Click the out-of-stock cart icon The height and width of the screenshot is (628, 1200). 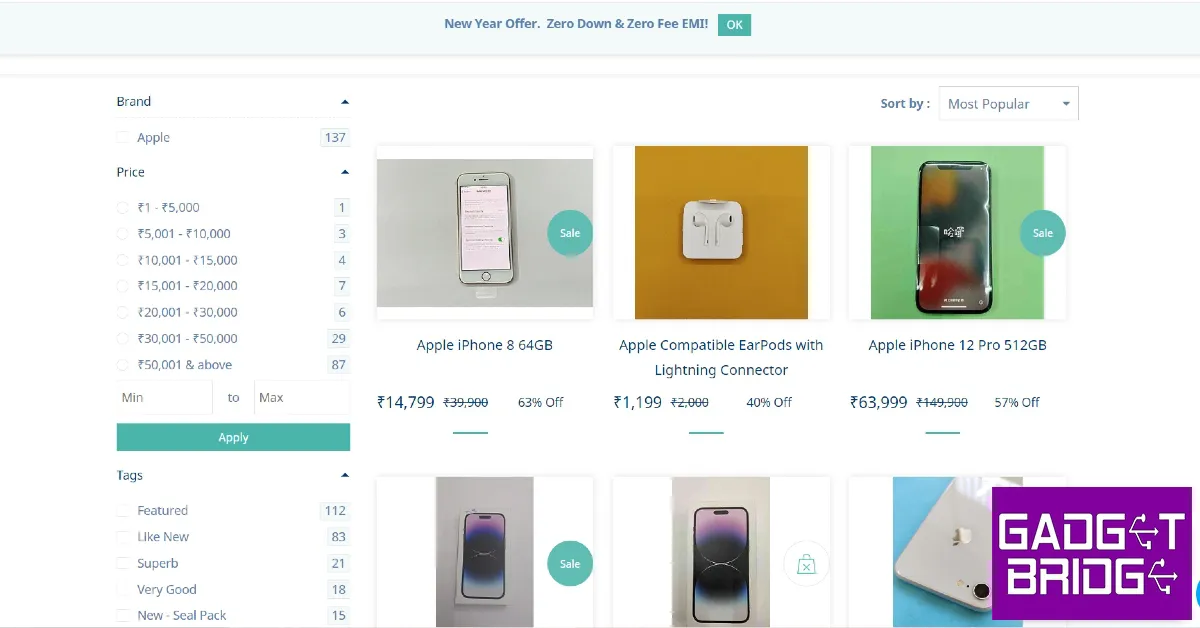pyautogui.click(x=806, y=565)
